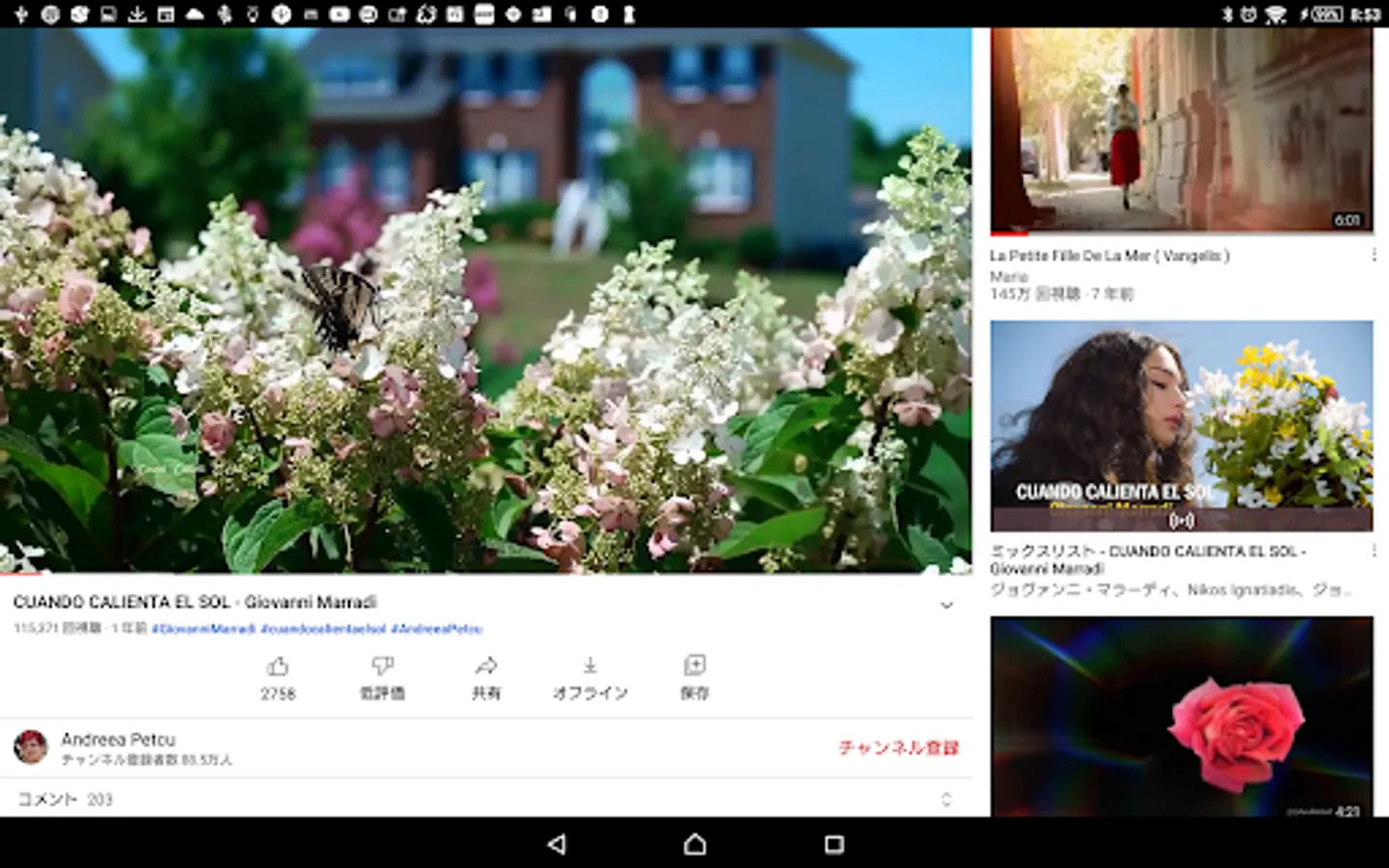Open options menu for the CUANDO CALIENTA mix playlist
Screen dimensions: 1389x868
pyautogui.click(x=1374, y=551)
